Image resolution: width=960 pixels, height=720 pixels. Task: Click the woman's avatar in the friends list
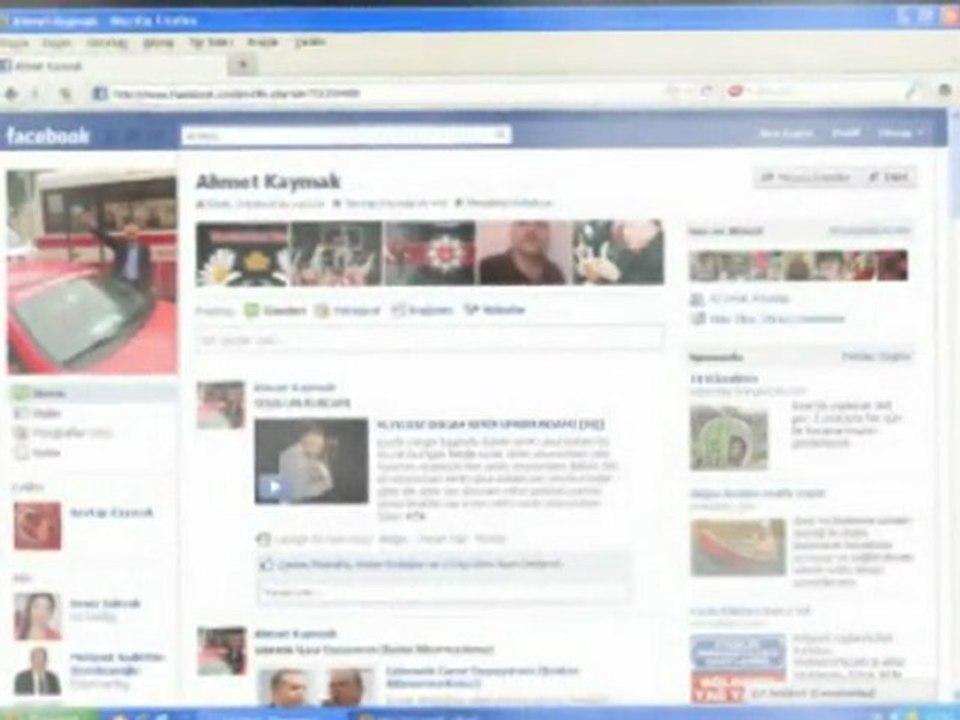37,616
